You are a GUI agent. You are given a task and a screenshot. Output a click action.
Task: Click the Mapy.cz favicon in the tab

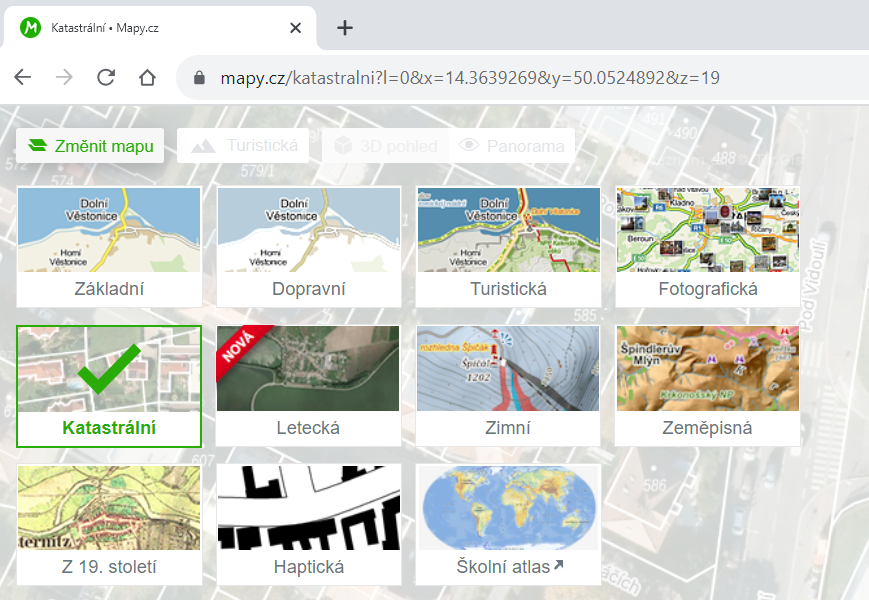[x=30, y=27]
